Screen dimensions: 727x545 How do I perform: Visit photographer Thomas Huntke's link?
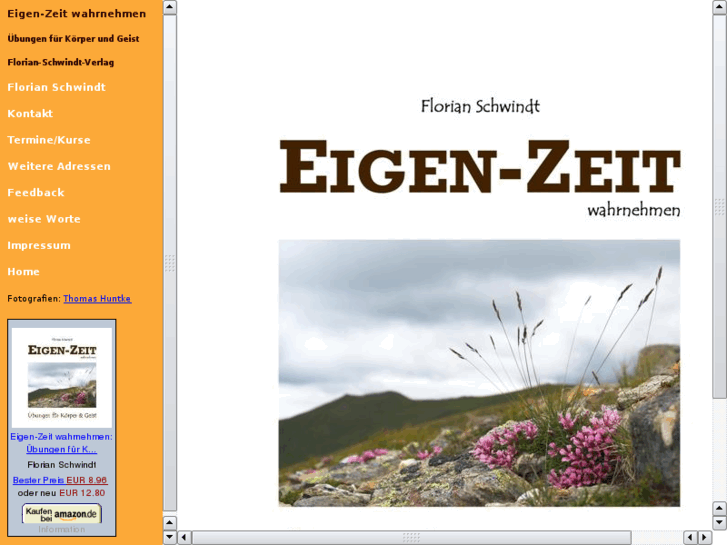(97, 299)
